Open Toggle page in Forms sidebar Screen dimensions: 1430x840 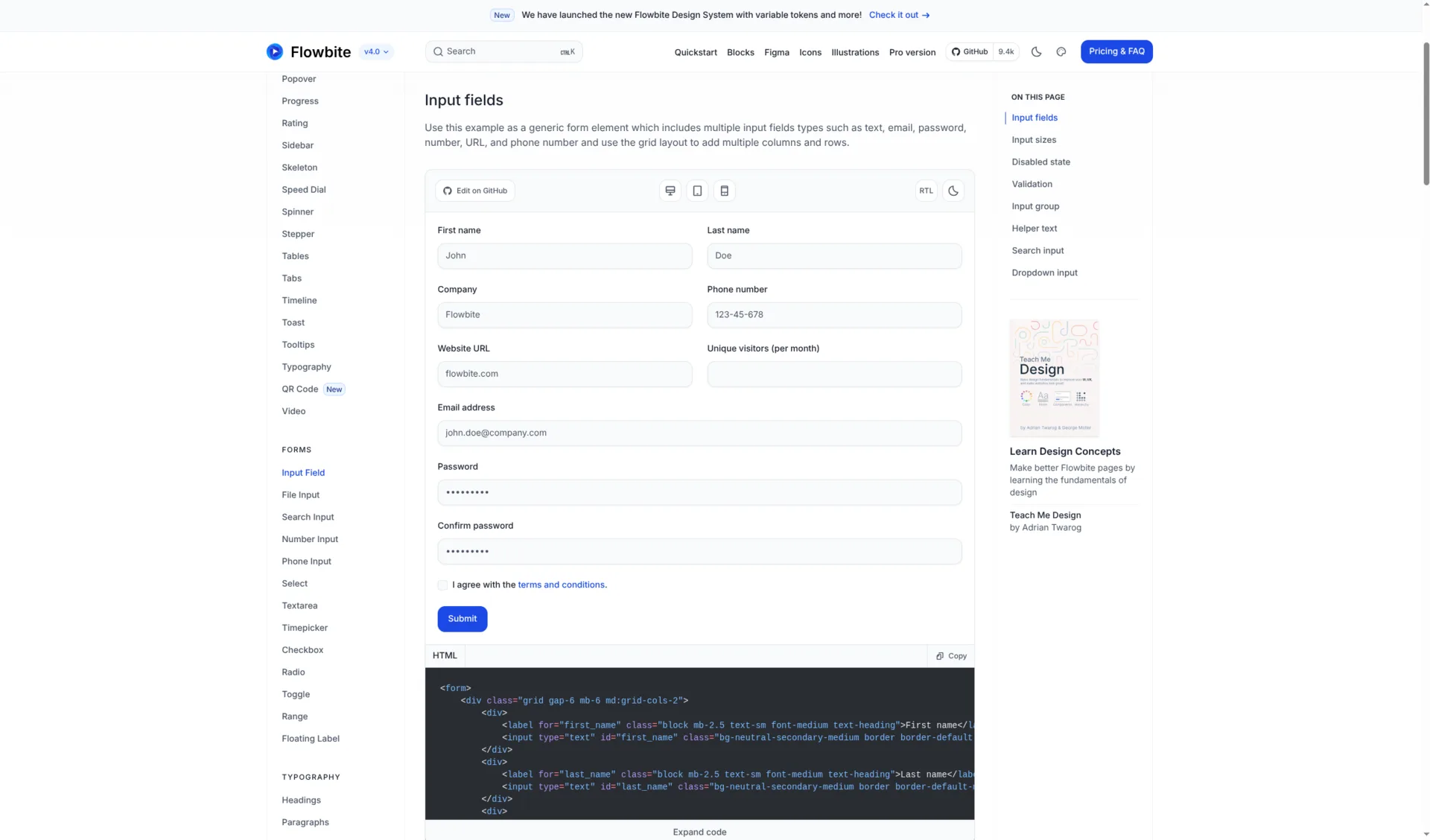pyautogui.click(x=296, y=694)
